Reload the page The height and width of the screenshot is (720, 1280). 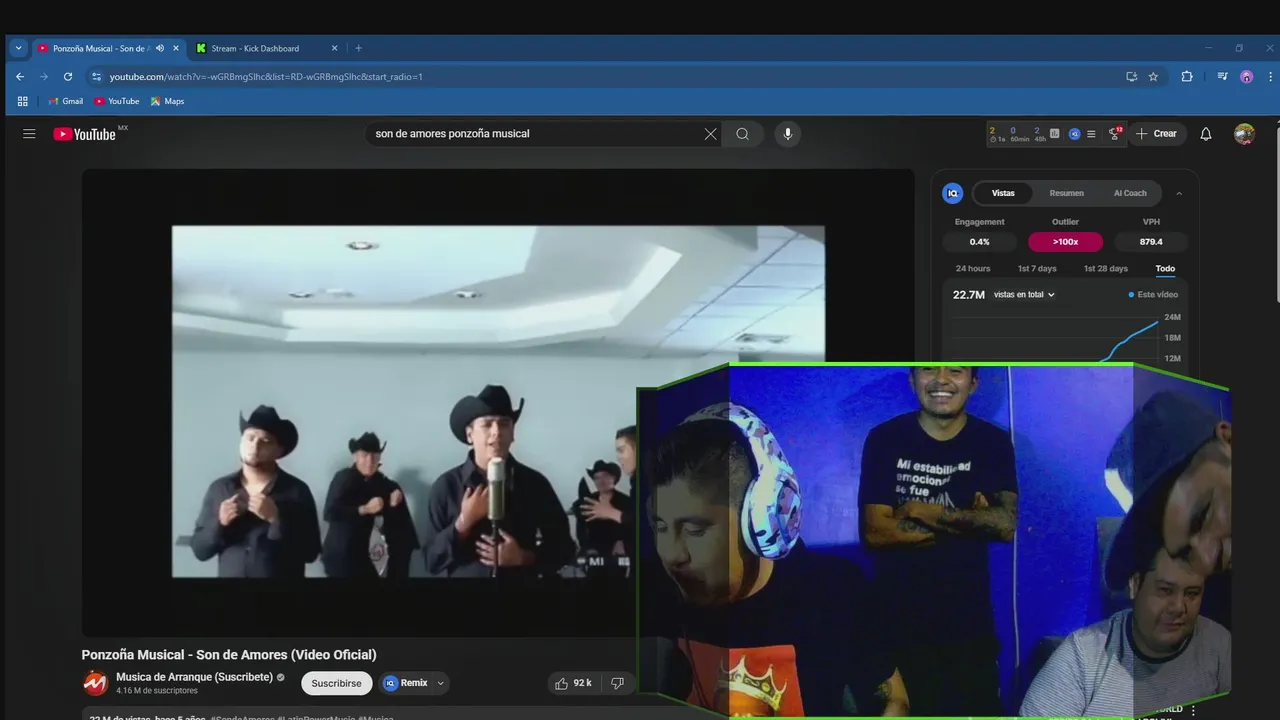68,76
